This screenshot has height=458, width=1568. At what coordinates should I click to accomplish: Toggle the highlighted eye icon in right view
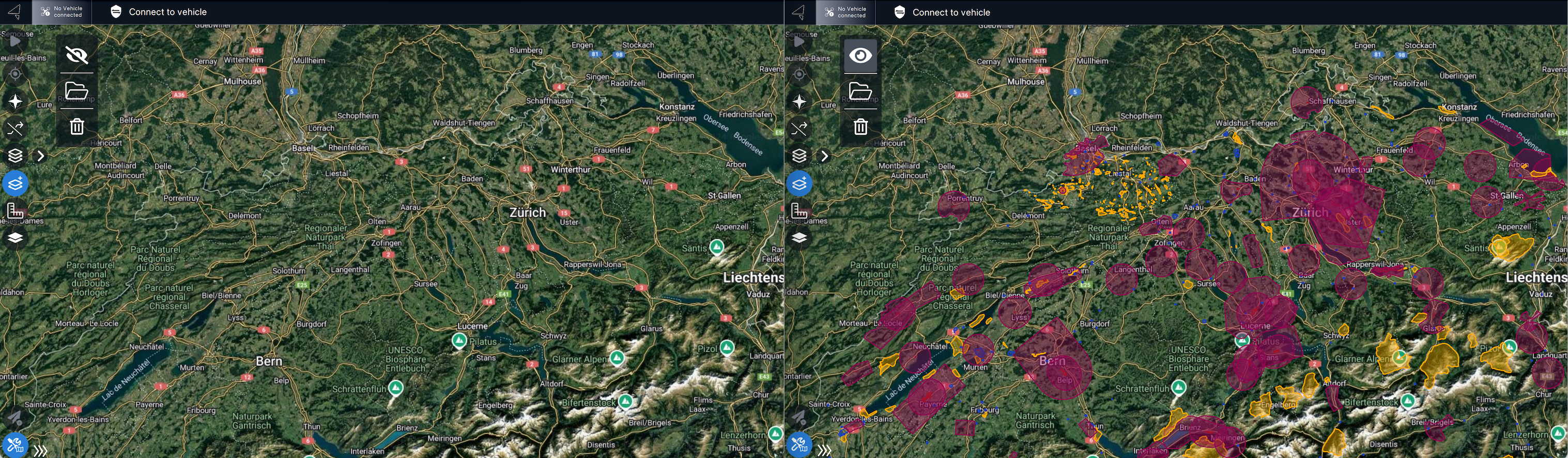coord(860,56)
